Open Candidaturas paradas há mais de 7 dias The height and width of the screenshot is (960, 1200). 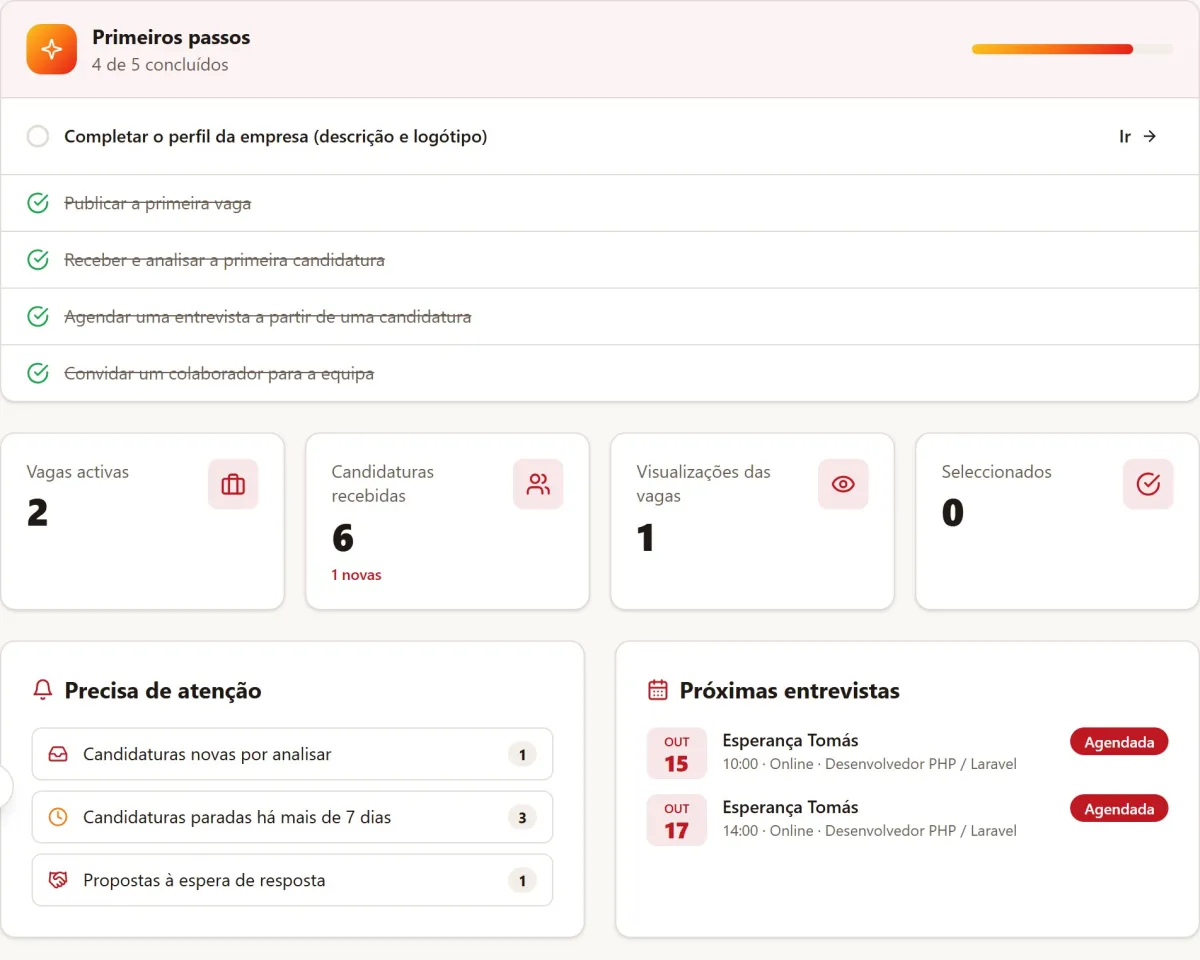click(x=292, y=817)
